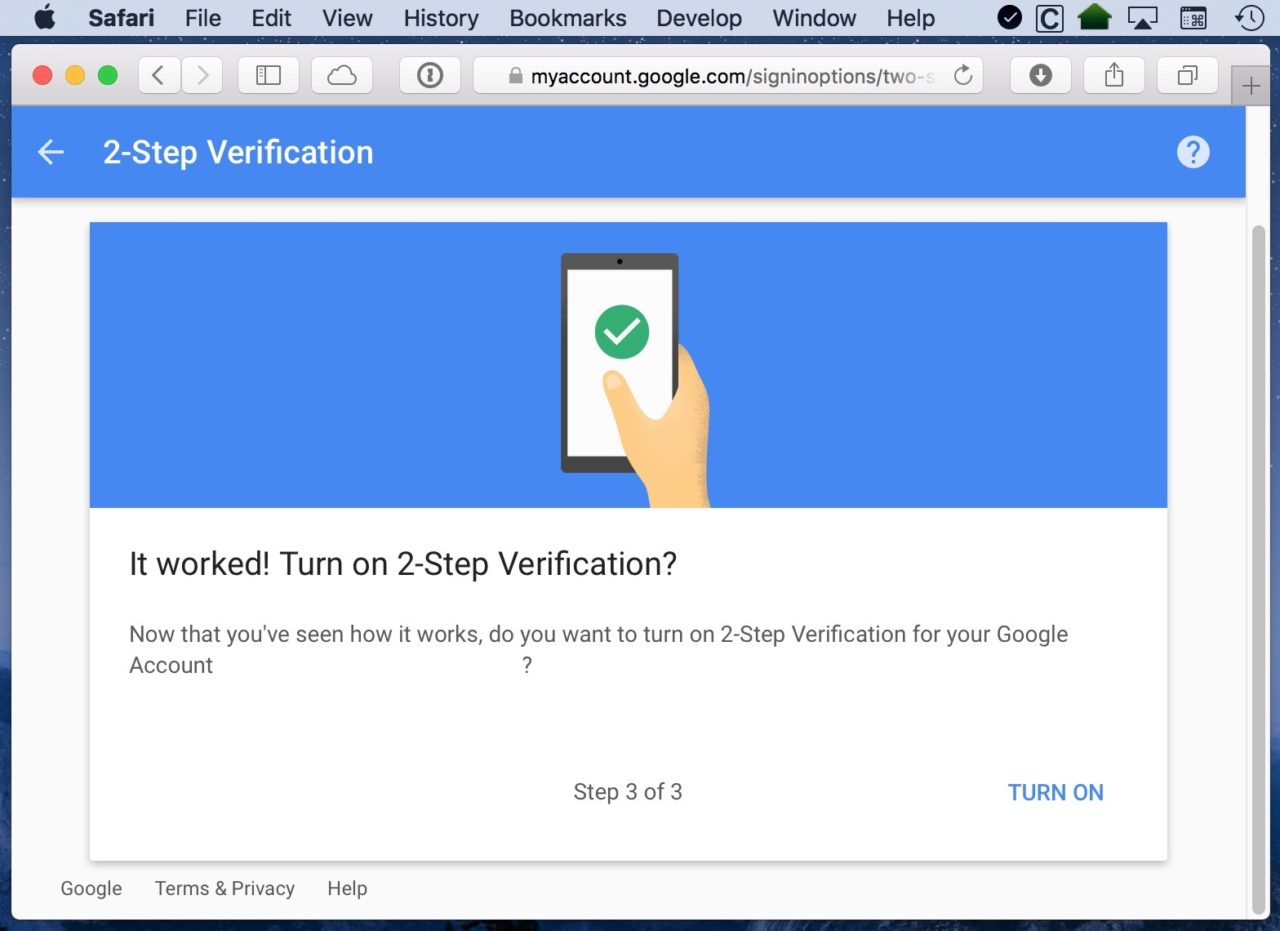Click 'It worked! Turn on 2-Step Verification?' heading

[403, 564]
